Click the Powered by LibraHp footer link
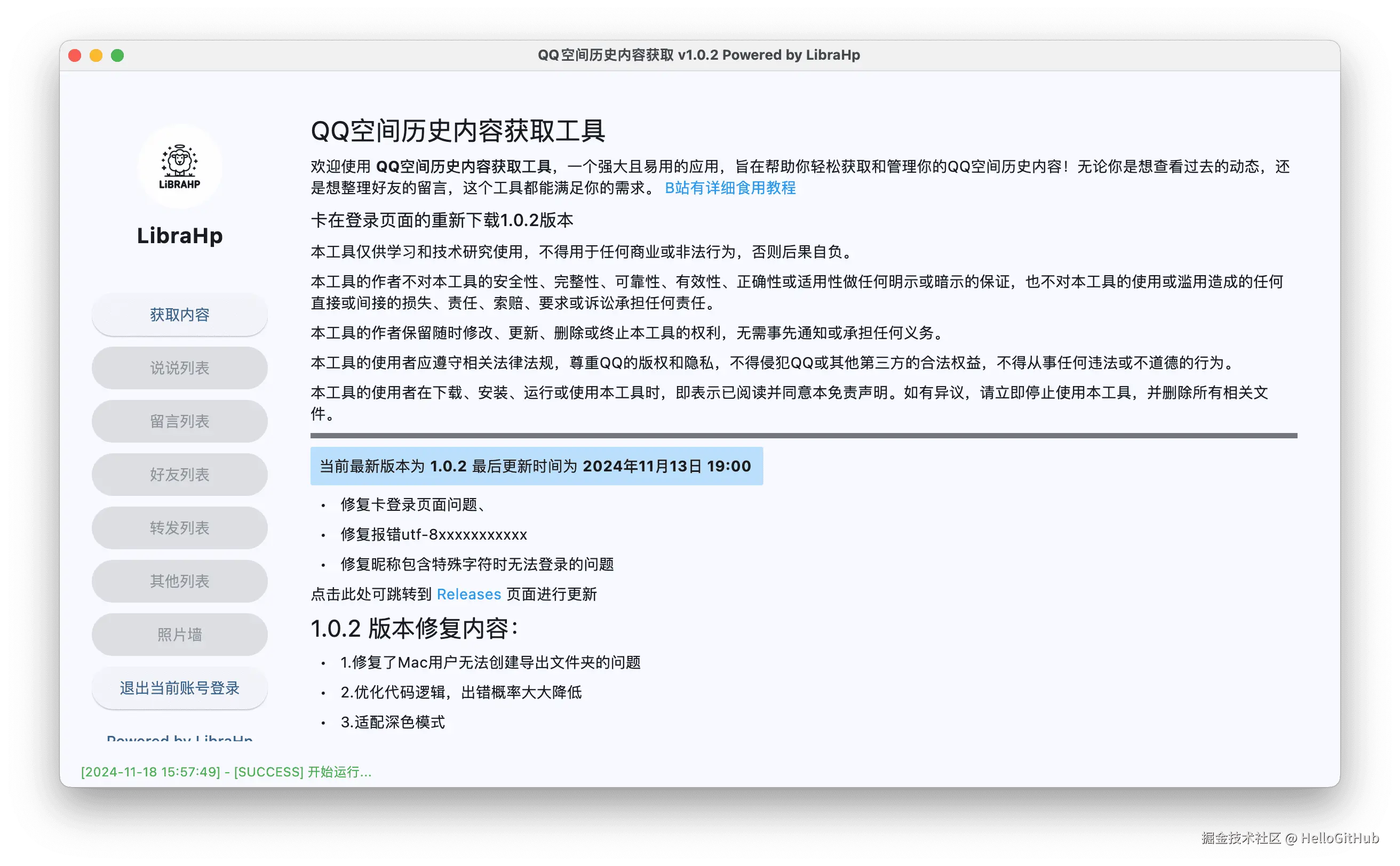This screenshot has height=866, width=1400. coord(179,737)
